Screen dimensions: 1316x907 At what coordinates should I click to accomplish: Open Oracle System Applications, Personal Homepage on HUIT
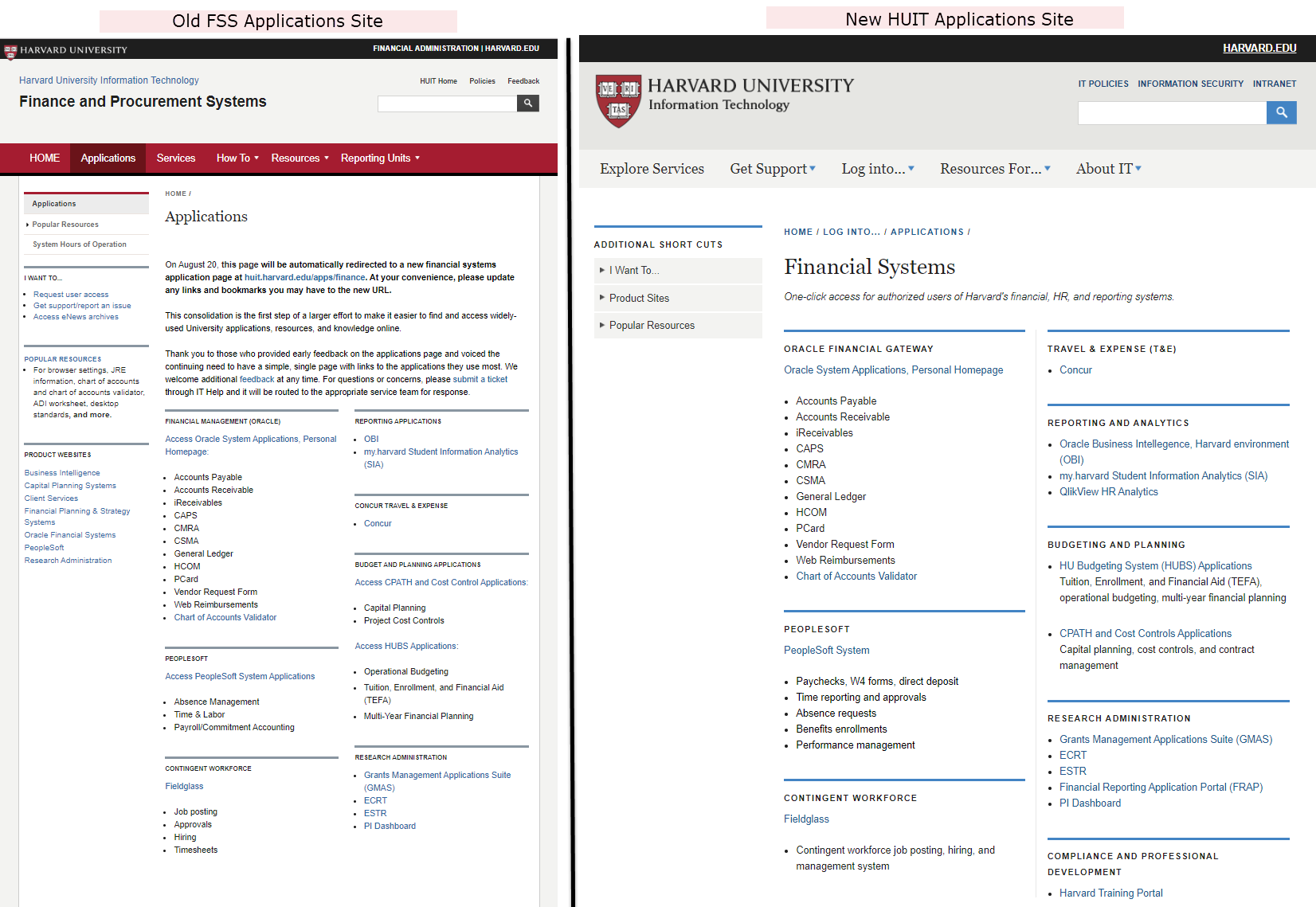(894, 370)
